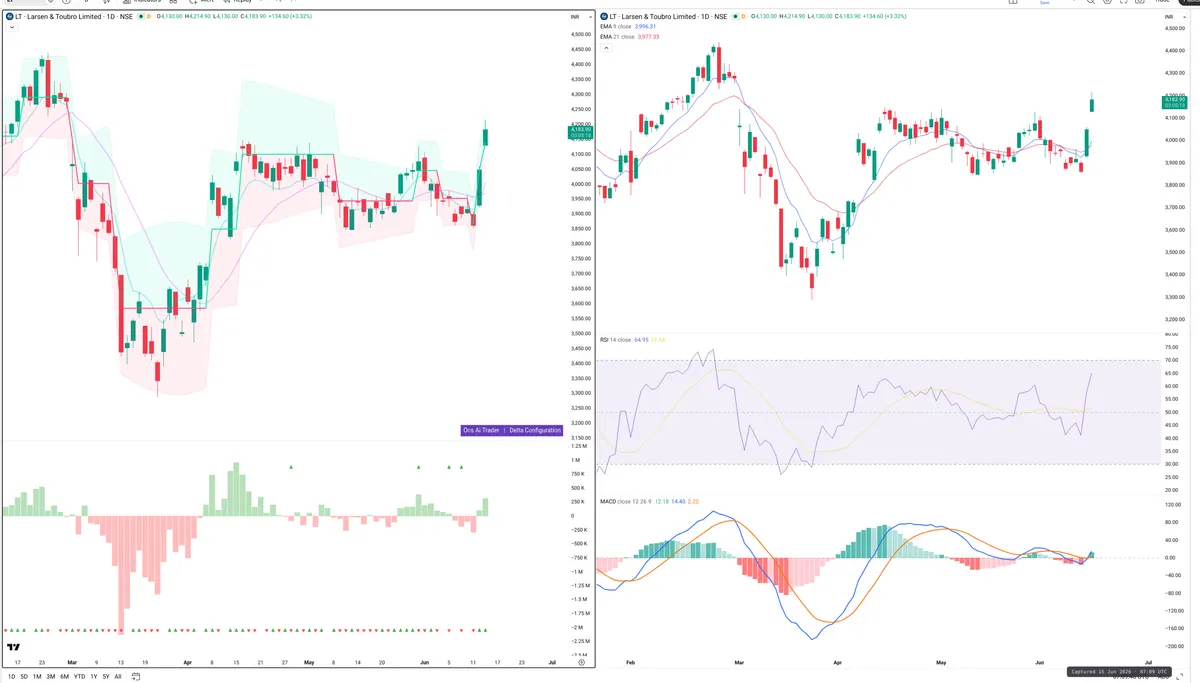Click right chart symbol title LT Larsen & Toubro
This screenshot has height=683, width=1200.
666,16
